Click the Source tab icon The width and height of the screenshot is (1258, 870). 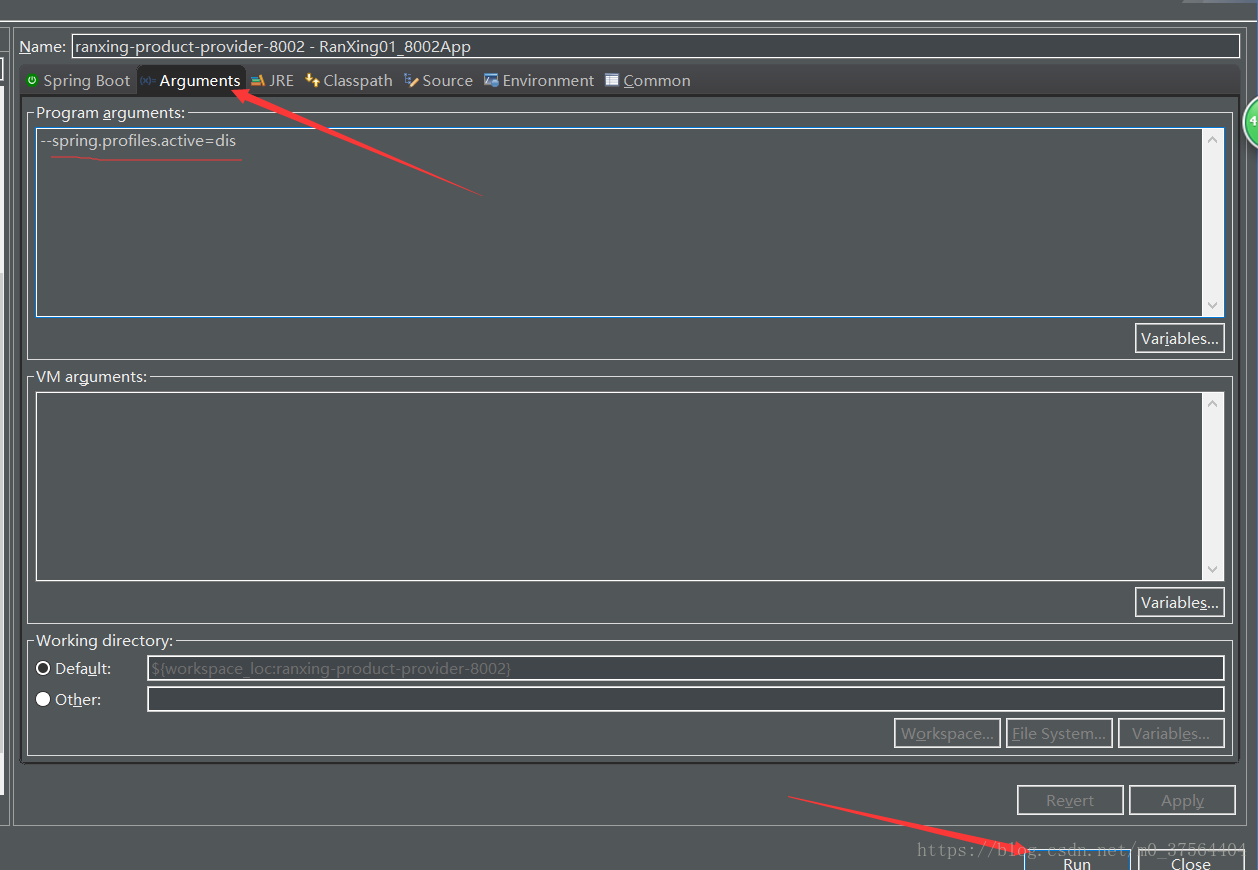tap(411, 81)
